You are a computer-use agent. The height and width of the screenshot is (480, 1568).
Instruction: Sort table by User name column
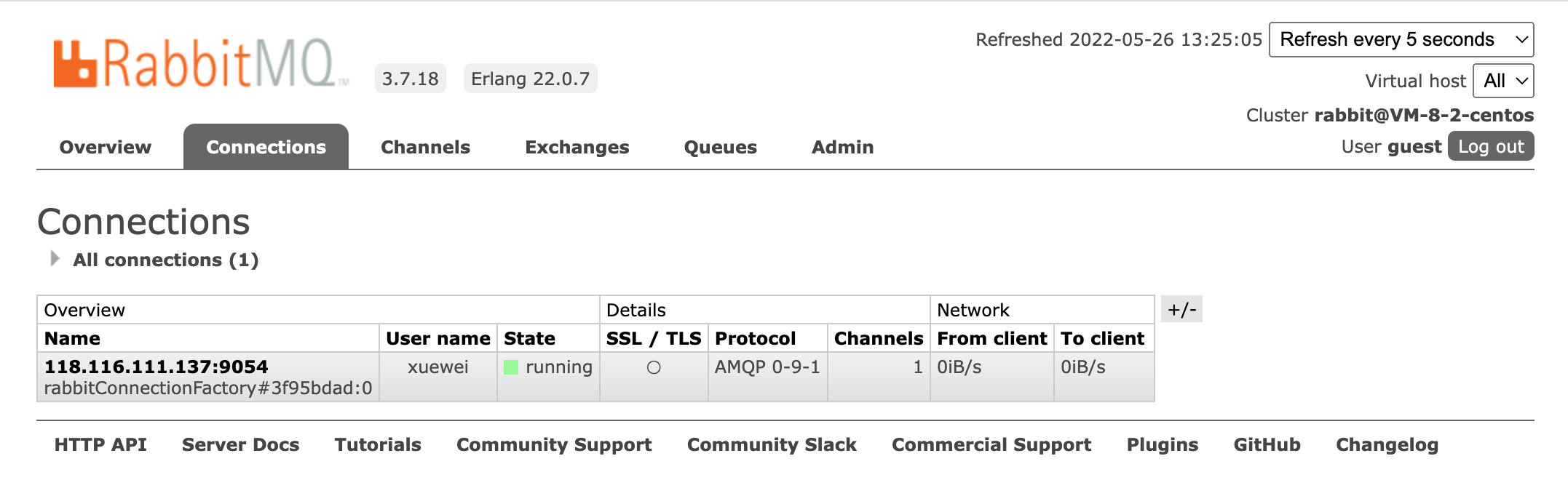pyautogui.click(x=437, y=338)
